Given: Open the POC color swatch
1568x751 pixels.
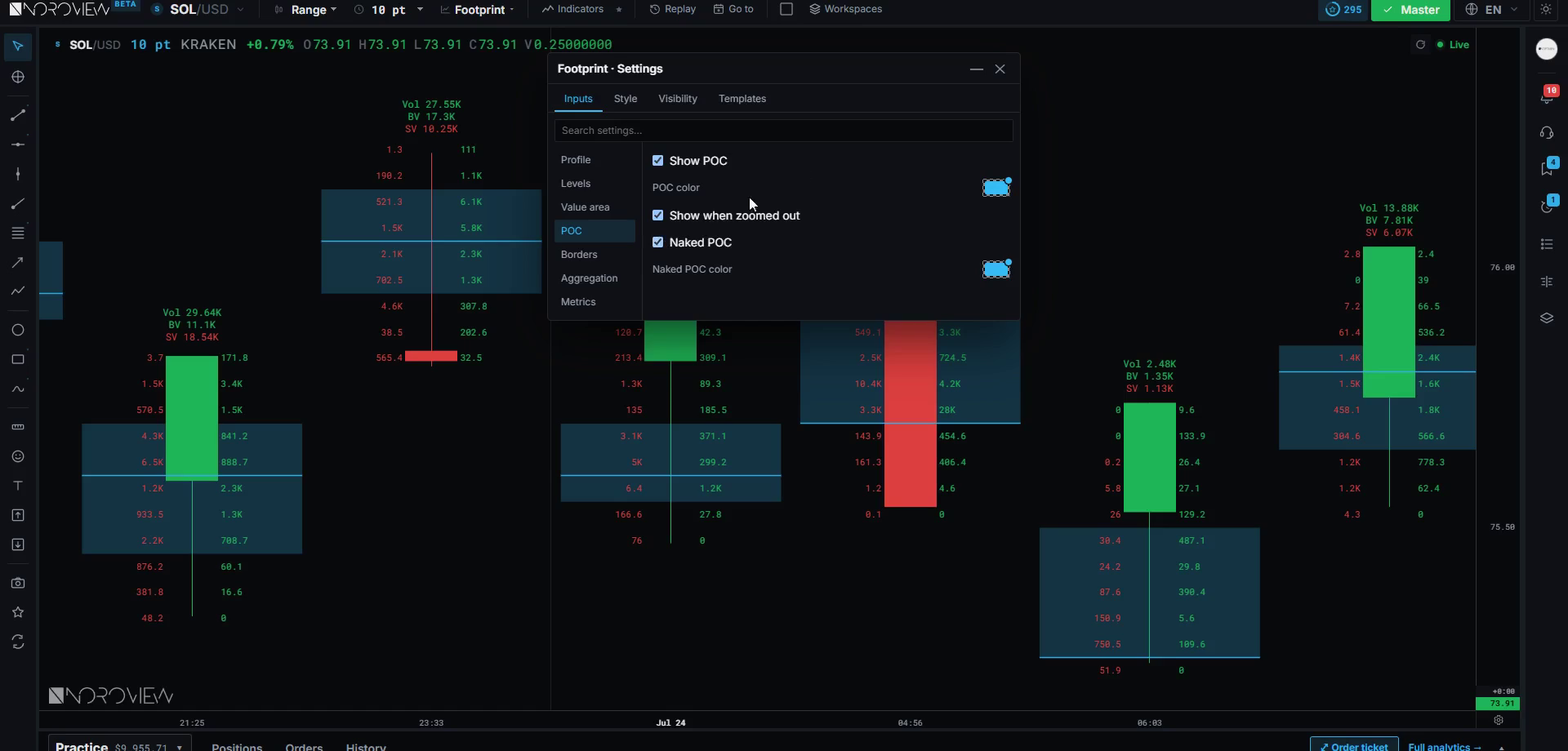Looking at the screenshot, I should point(996,188).
